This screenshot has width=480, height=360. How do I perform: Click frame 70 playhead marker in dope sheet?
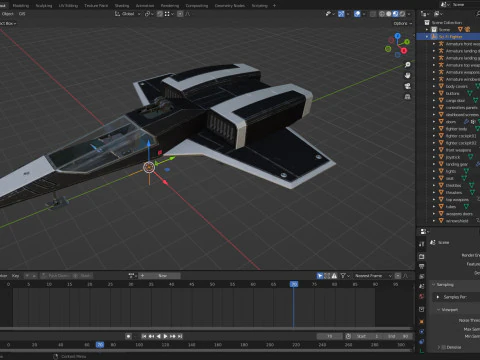pyautogui.click(x=294, y=284)
